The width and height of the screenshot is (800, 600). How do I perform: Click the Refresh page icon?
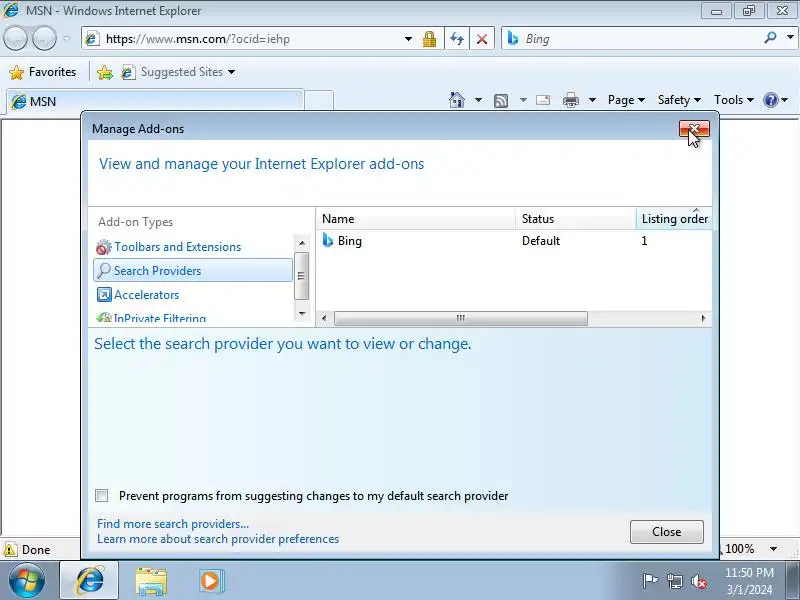coord(457,39)
